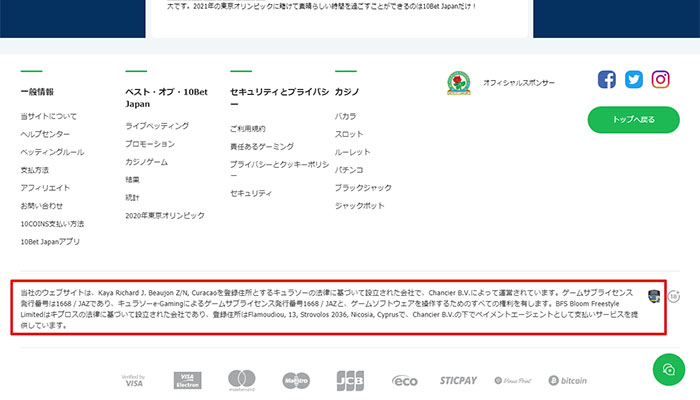Viewport: 700px width, 400px height.
Task: Open ベッティングルール link
Action: click(52, 152)
